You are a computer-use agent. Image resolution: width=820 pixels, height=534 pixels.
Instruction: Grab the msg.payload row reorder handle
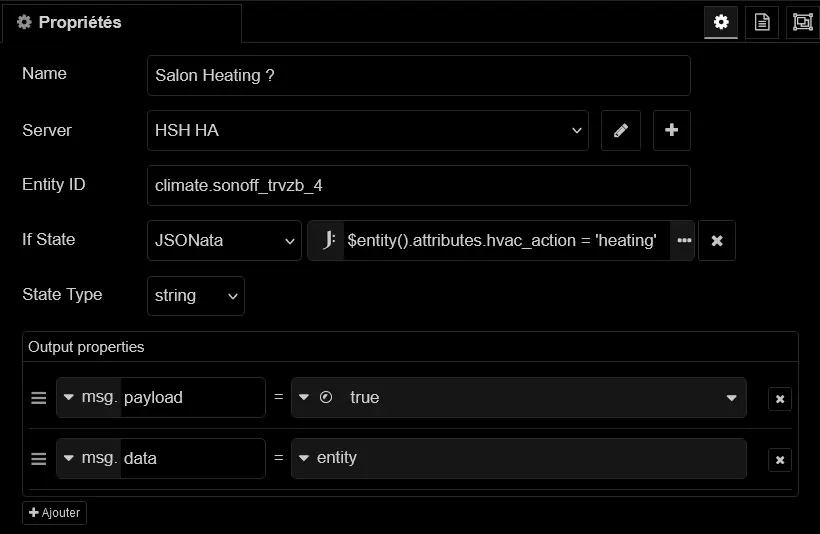point(39,398)
